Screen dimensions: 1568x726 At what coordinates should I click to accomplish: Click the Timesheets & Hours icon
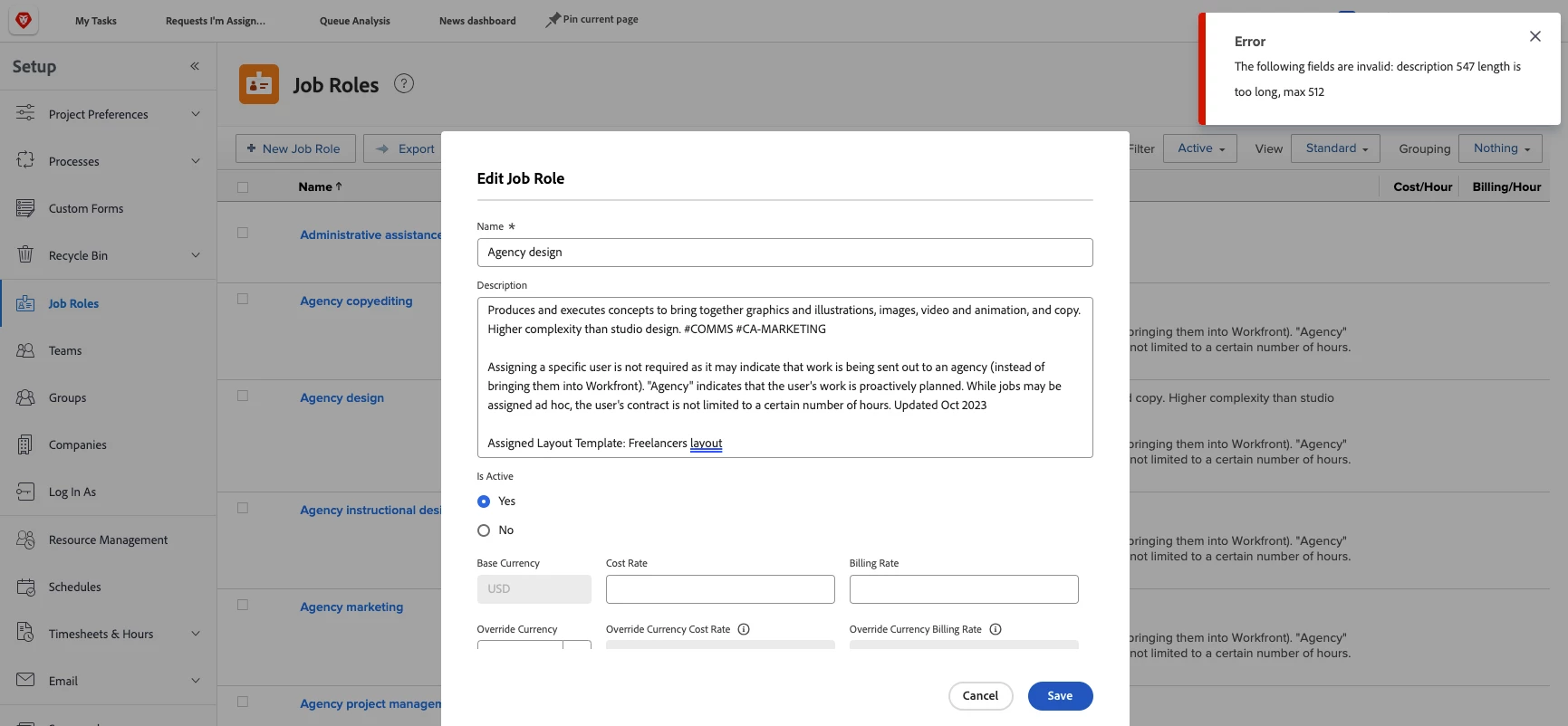25,633
